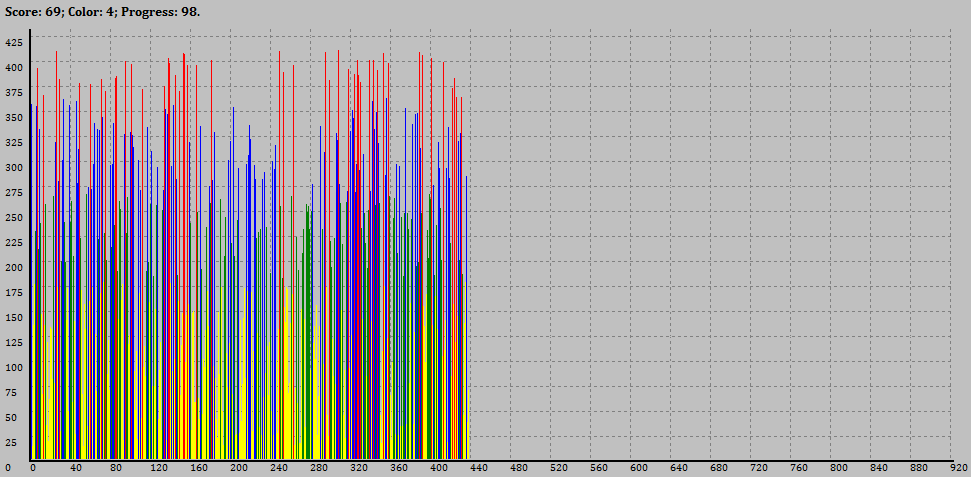Click the 375 label on vertical axis
The width and height of the screenshot is (971, 477).
[13, 92]
